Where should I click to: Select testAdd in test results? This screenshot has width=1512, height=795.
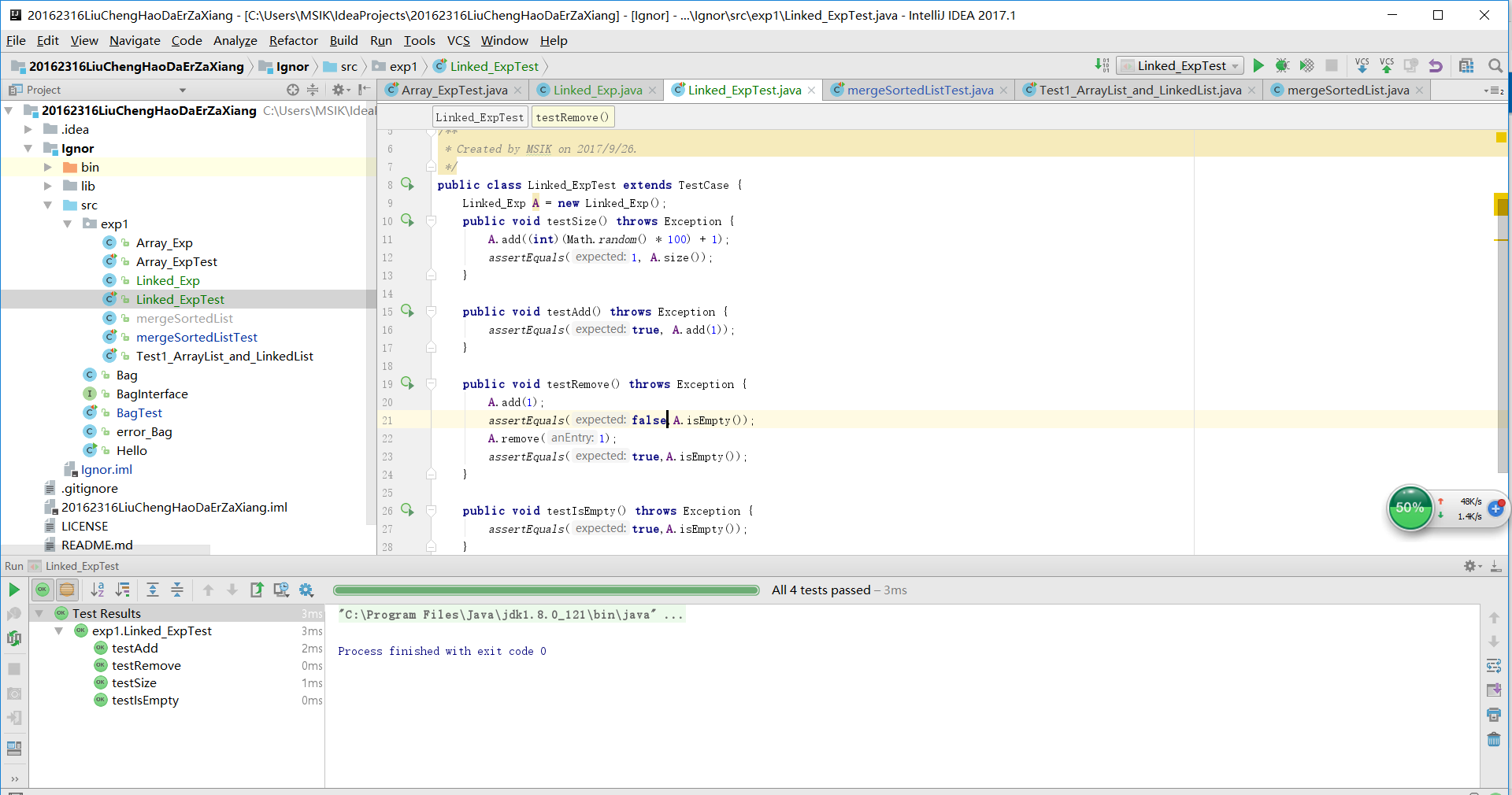(135, 648)
